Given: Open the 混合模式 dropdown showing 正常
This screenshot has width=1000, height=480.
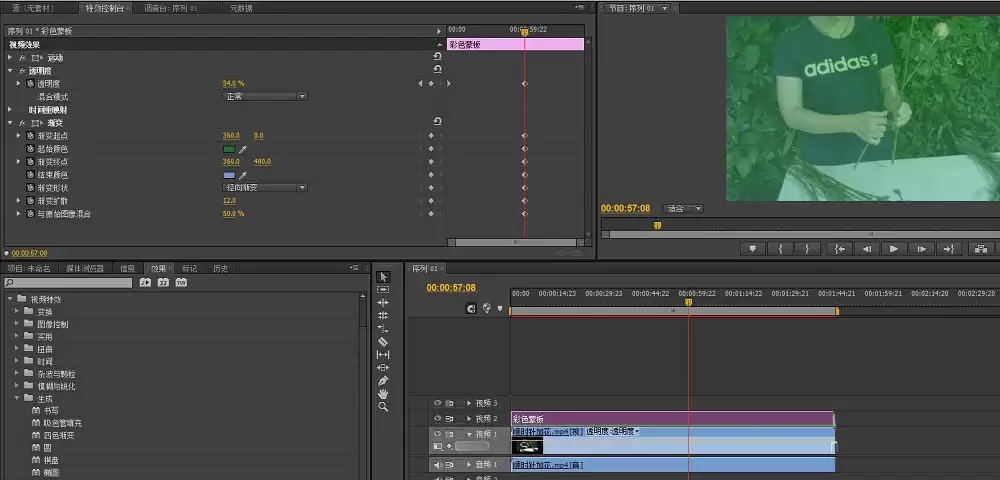Looking at the screenshot, I should click(x=265, y=97).
